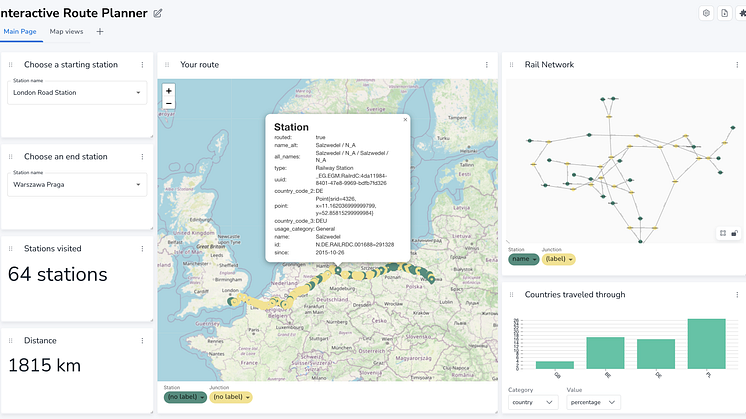The height and width of the screenshot is (419, 746).
Task: Grab drag handle of Rail Network card
Action: coord(511,65)
